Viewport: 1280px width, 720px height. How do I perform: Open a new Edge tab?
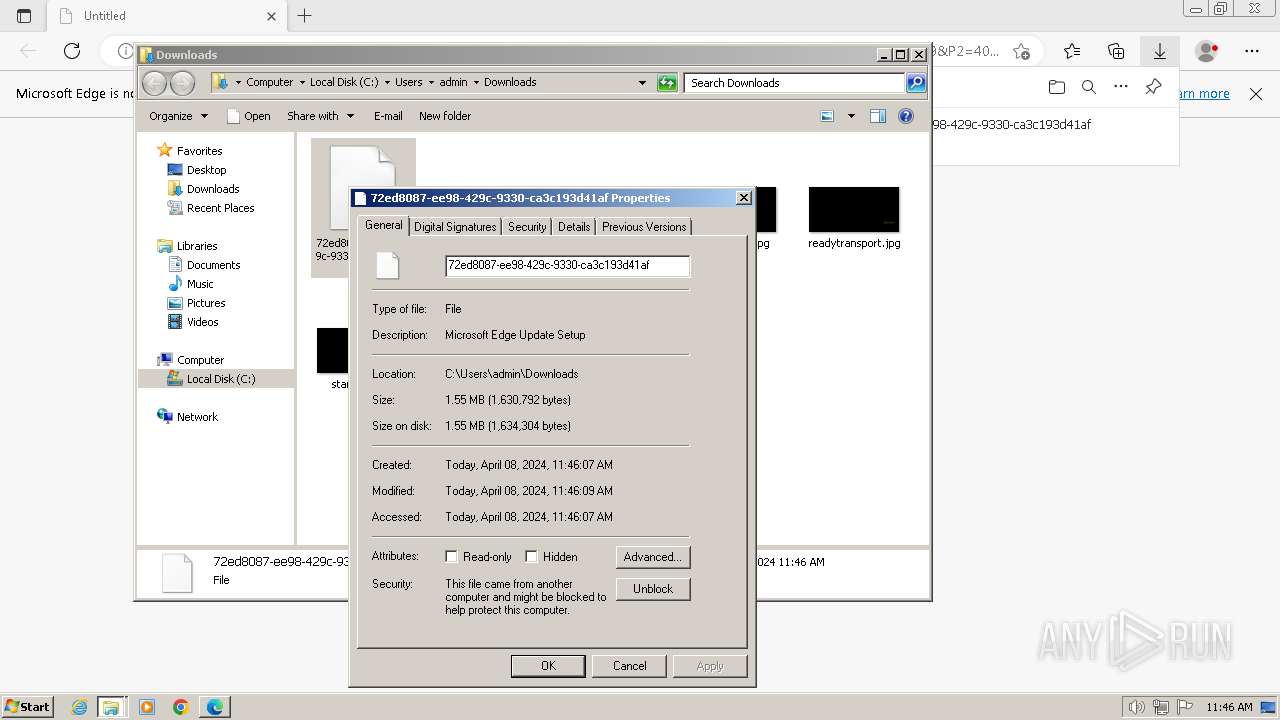coord(305,16)
